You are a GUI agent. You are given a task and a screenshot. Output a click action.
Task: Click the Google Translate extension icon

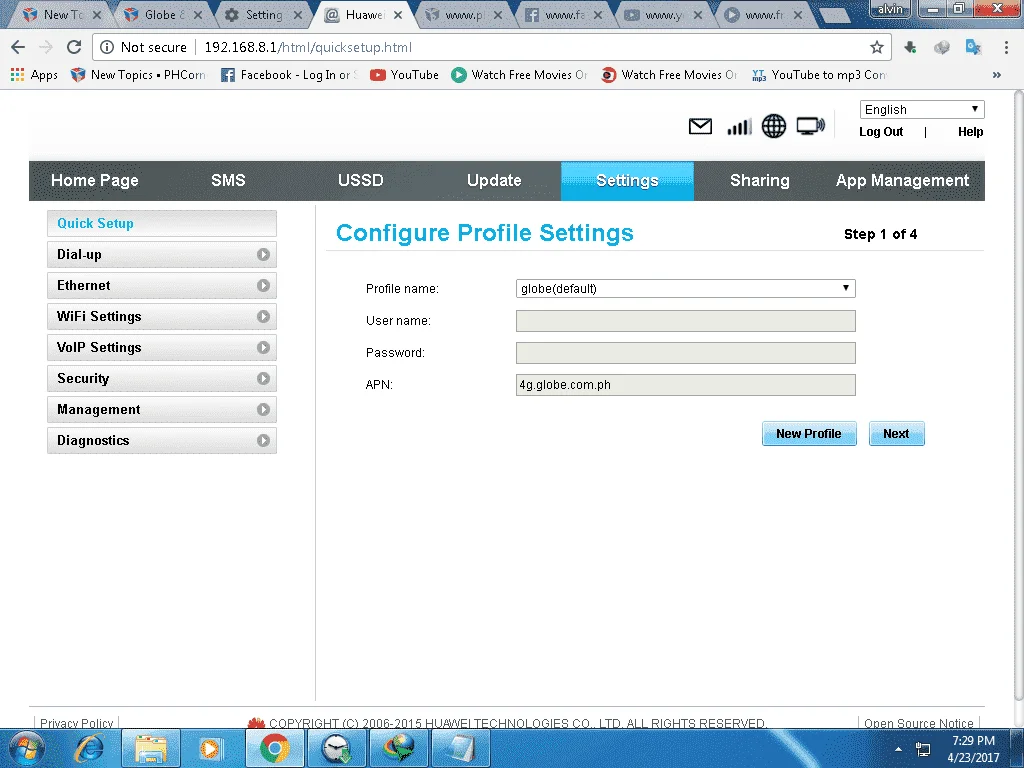973,47
